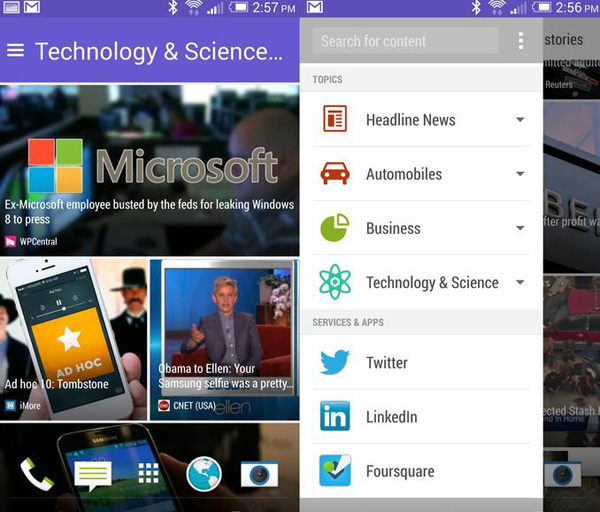Tap the Foursquare check-in icon
Image resolution: width=600 pixels, height=512 pixels.
pyautogui.click(x=335, y=470)
